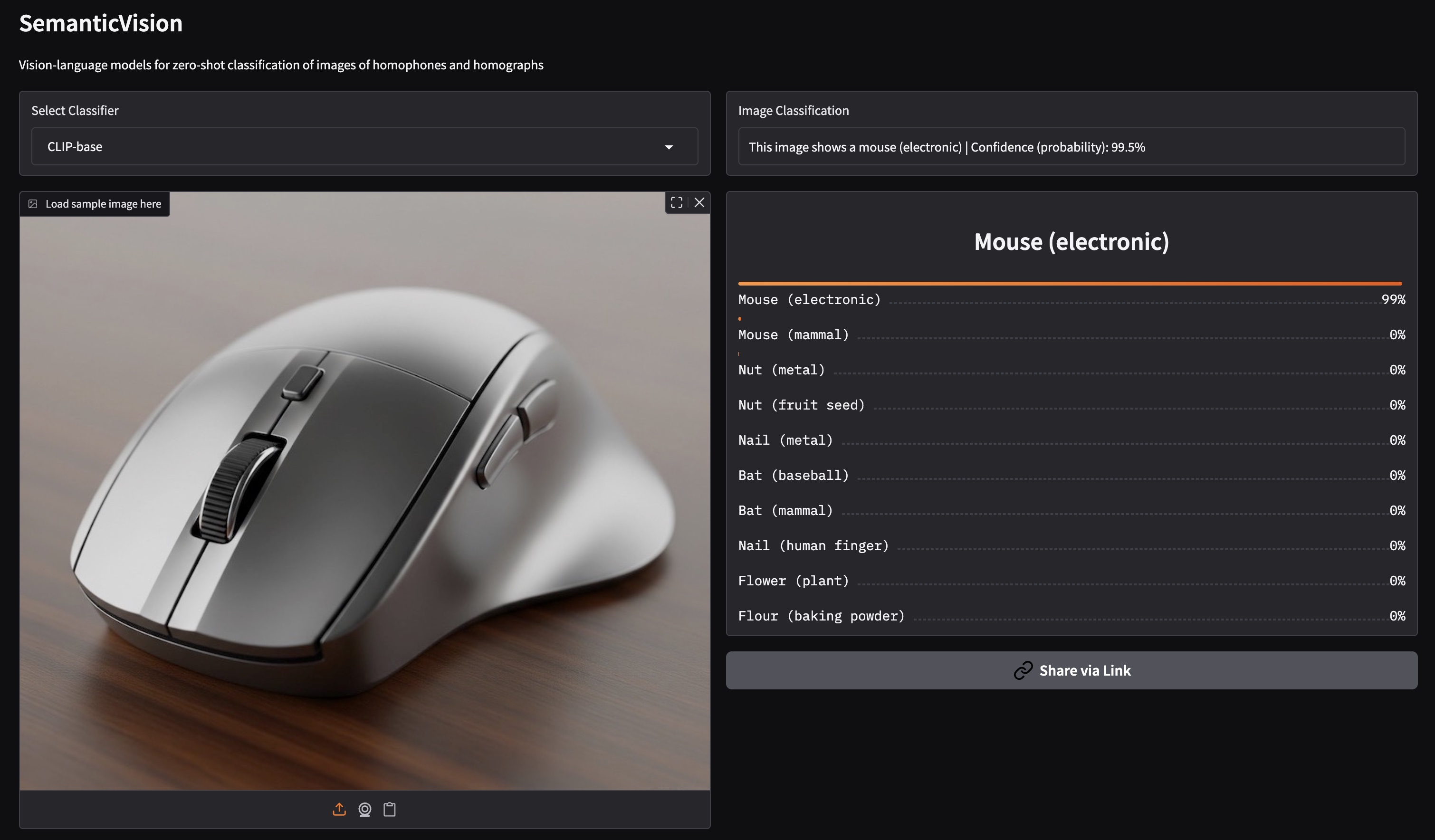Screen dimensions: 1435x840
Task: Click the 'Nail (human finger)' row
Action: click(x=813, y=545)
